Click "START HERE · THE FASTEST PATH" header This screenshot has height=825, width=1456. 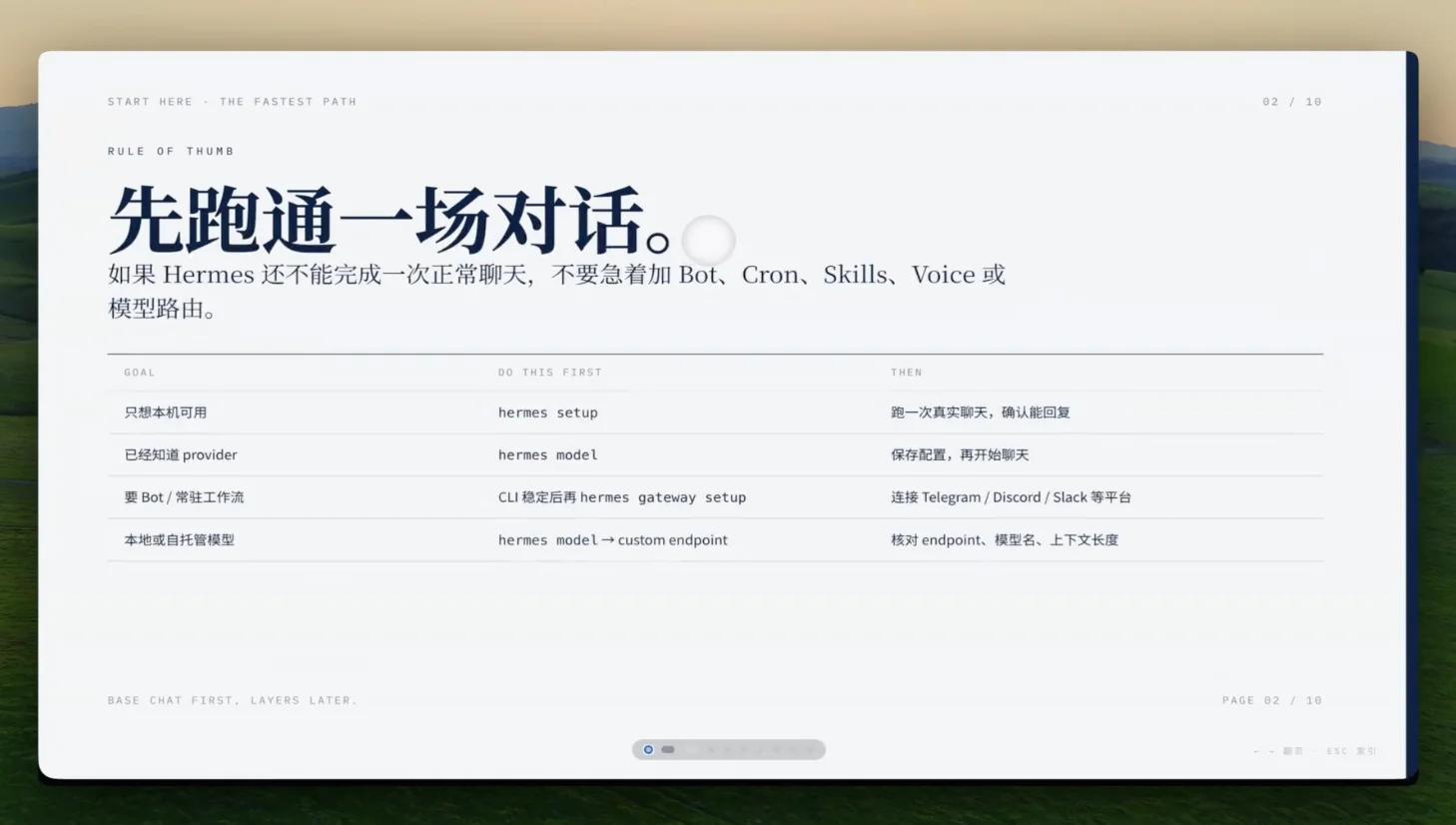(232, 102)
